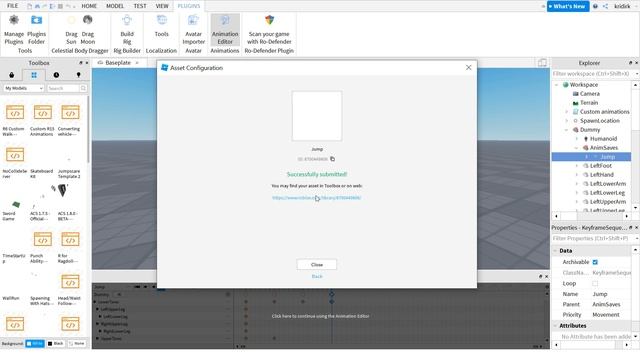This screenshot has height=360, width=640.
Task: Click the Toolbox Search field
Action: 62,88
